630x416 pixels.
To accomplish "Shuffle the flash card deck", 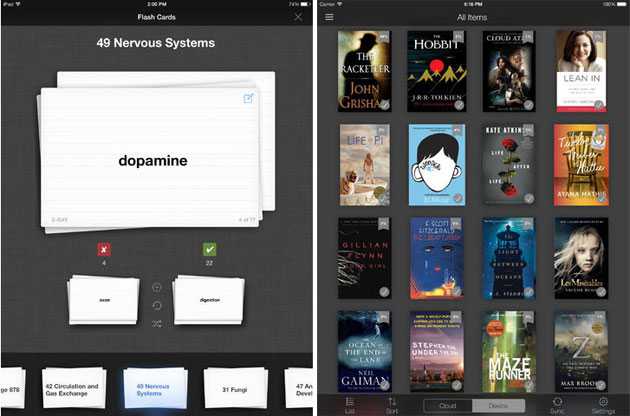I will coord(156,324).
